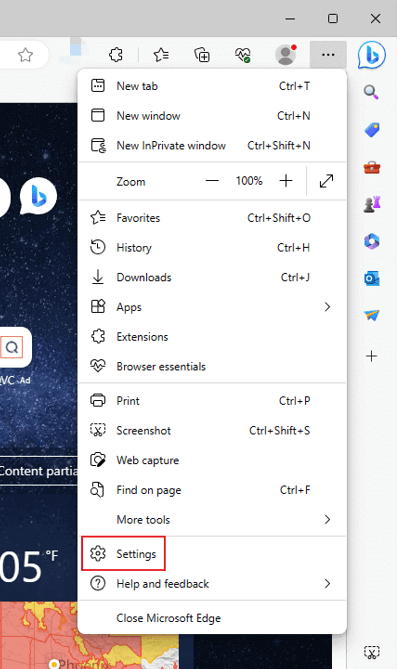Click sidebar screenshot scissors icon at bottom
The image size is (397, 669).
[x=372, y=652]
